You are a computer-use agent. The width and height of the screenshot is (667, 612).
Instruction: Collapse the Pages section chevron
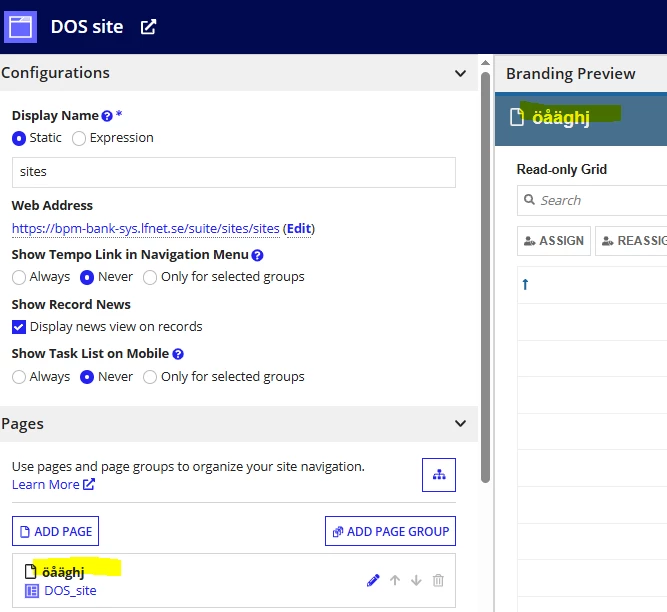click(x=460, y=424)
